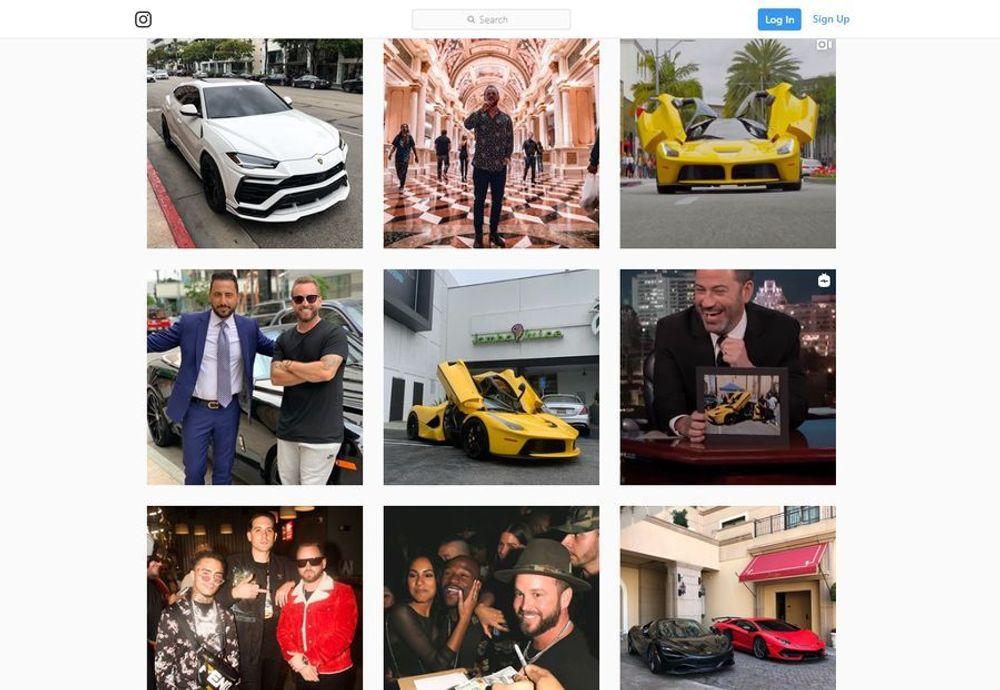Viewport: 1000px width, 690px height.
Task: Open the Sign Up link
Action: pyautogui.click(x=831, y=19)
